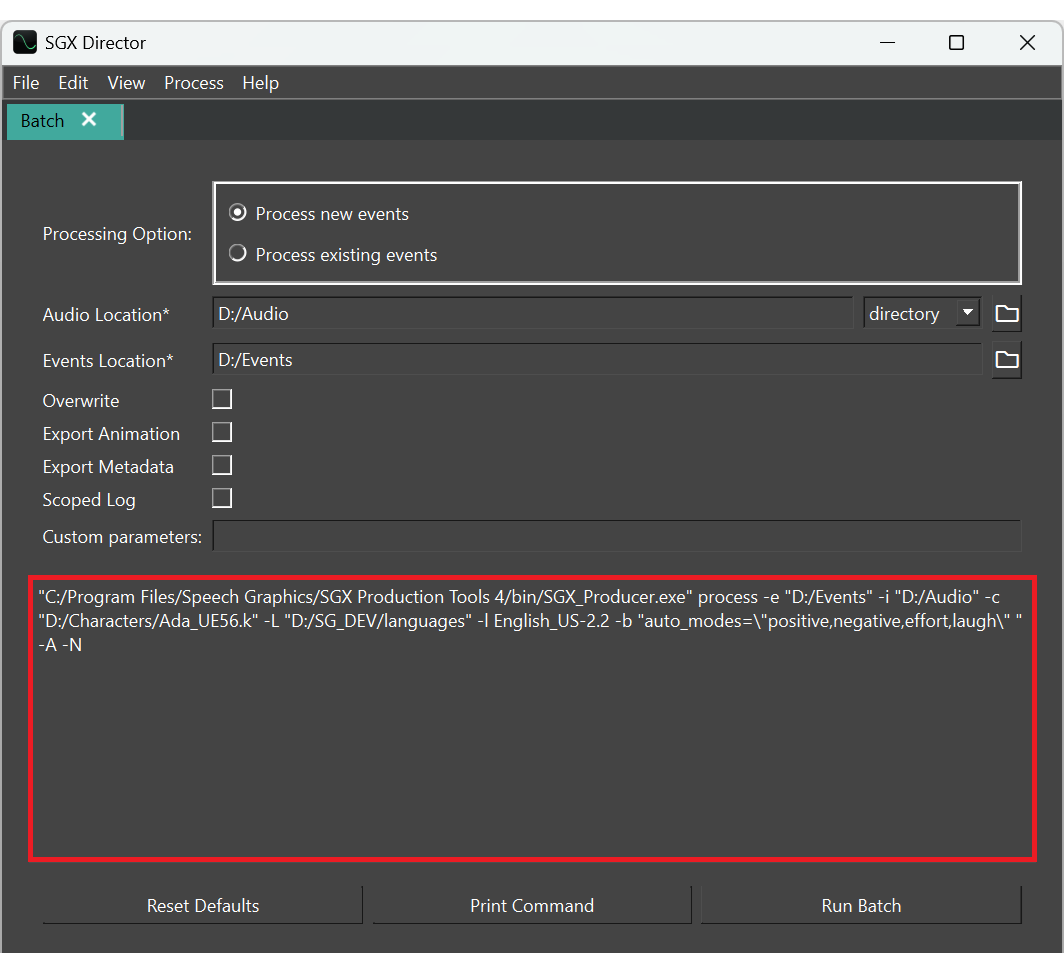Screen dimensions: 1064x953
Task: Open the File menu
Action: 26,83
